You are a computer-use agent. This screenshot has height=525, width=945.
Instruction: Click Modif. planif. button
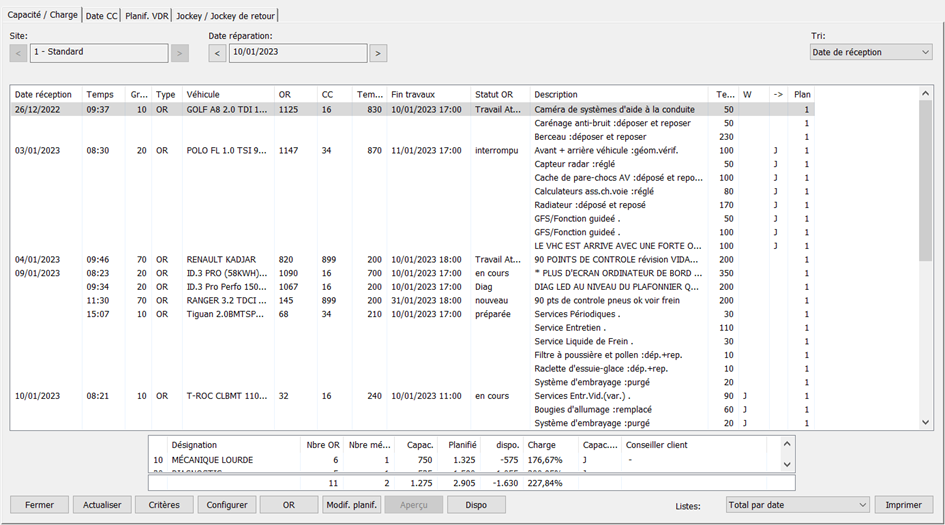tap(351, 505)
